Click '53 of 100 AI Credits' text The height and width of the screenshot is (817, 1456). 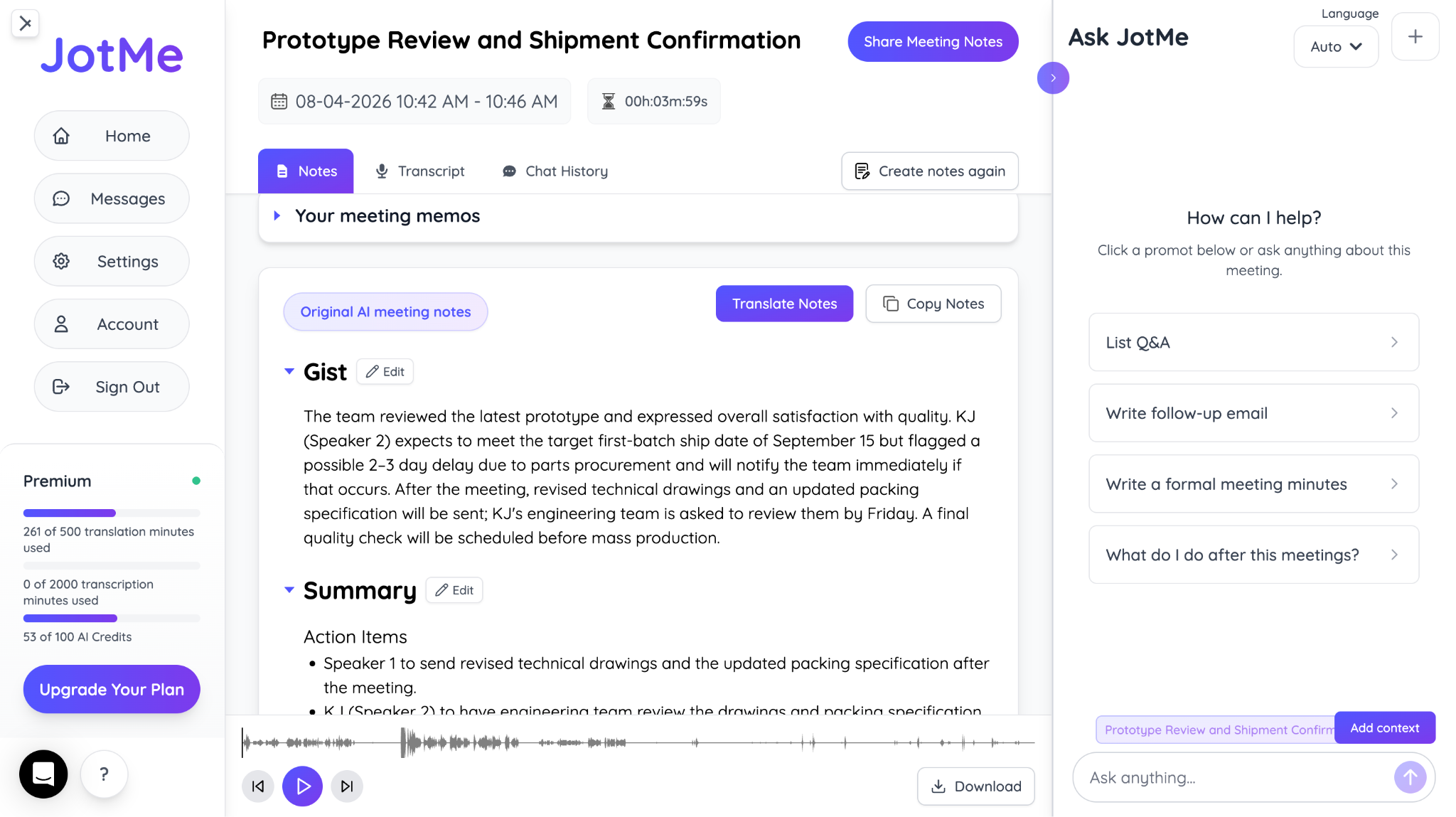tap(77, 636)
